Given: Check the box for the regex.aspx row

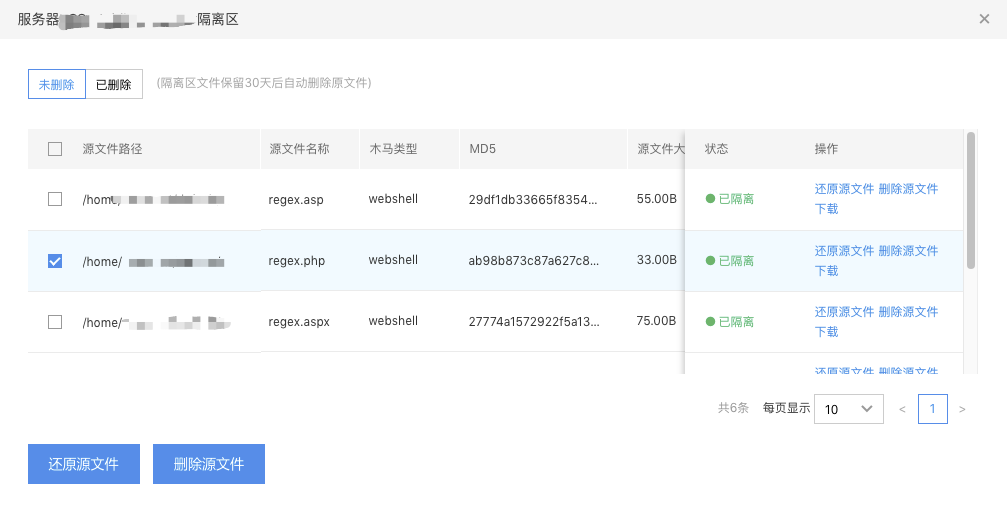Looking at the screenshot, I should [55, 322].
